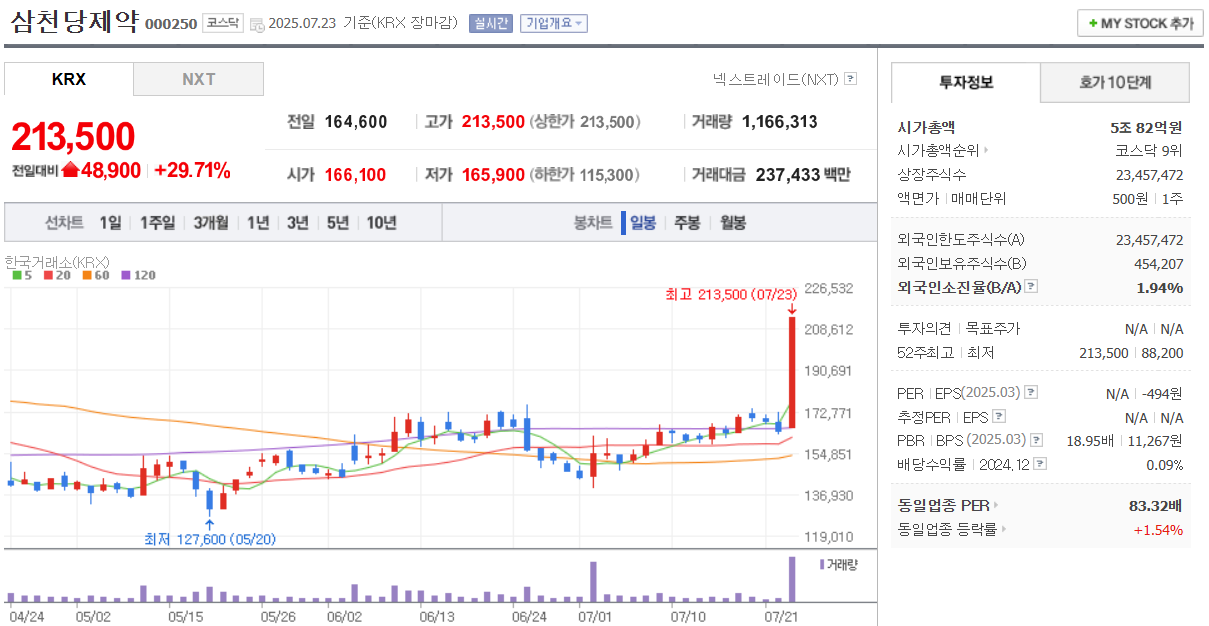Screen dimensions: 1209x626
Task: Click the help icon beside 외국인소진율(B/A)
Action: point(1031,287)
